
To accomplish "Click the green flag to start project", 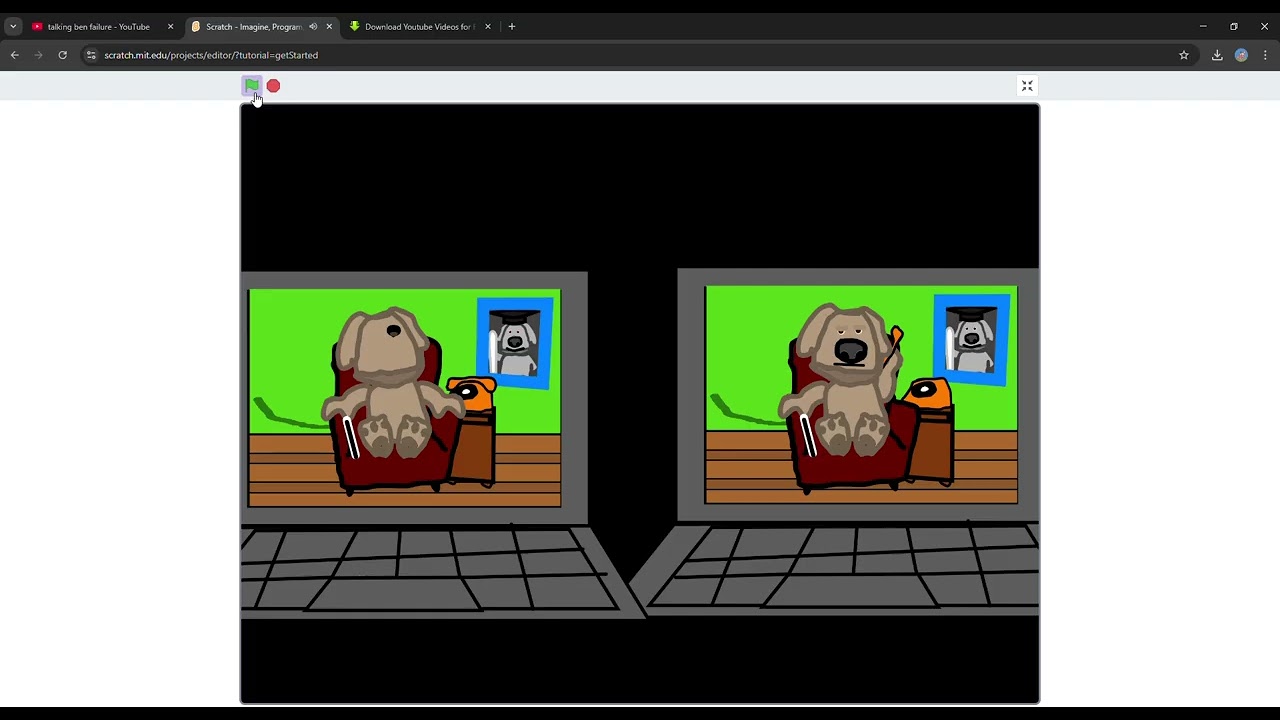I will point(251,86).
